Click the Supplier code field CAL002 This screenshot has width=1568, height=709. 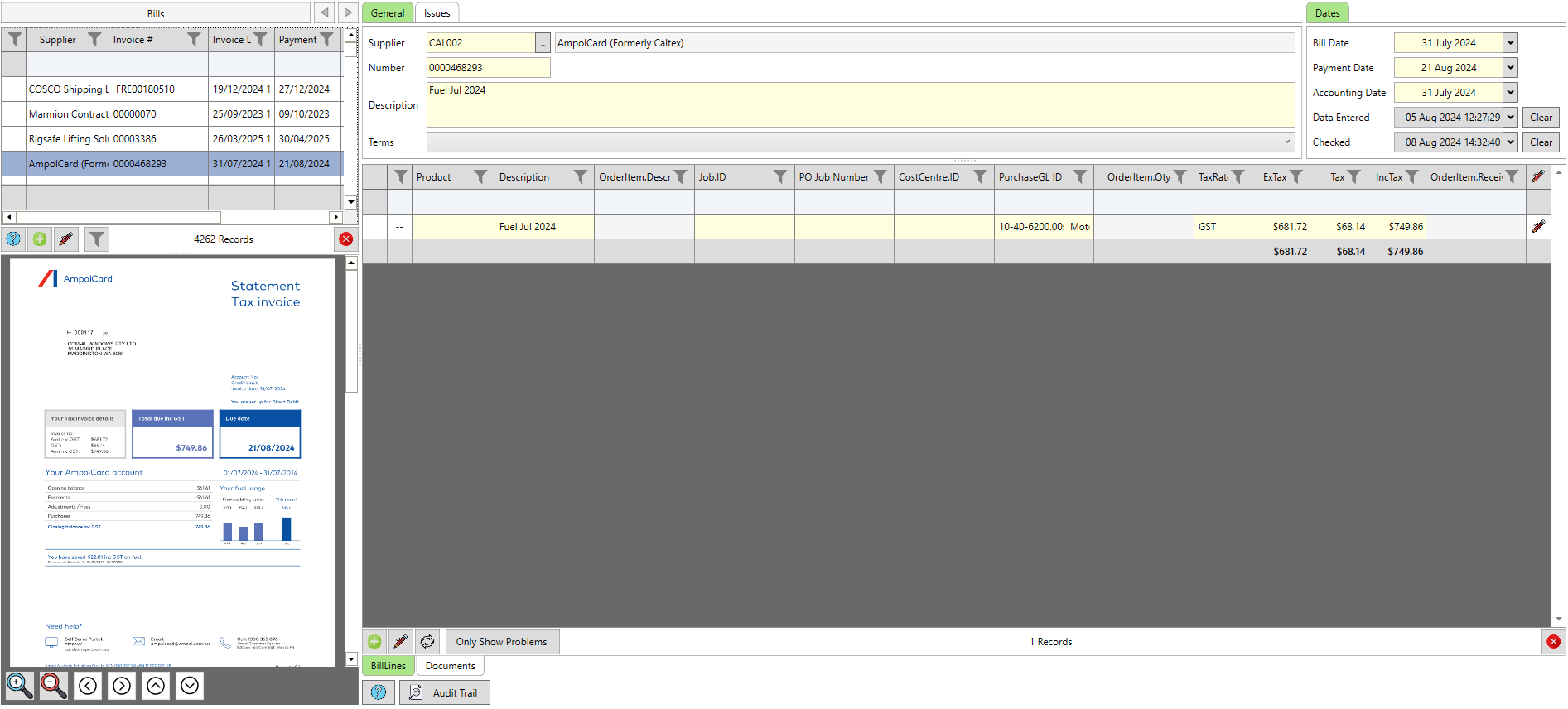(481, 43)
